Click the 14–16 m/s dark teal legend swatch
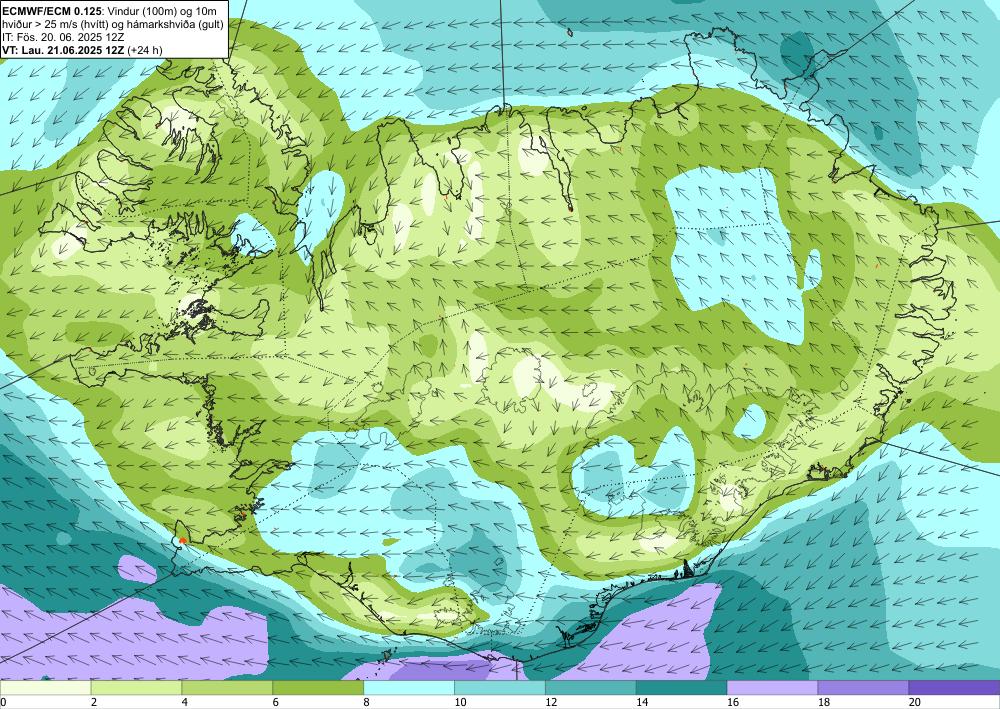Image resolution: width=1000 pixels, height=709 pixels. [x=681, y=688]
